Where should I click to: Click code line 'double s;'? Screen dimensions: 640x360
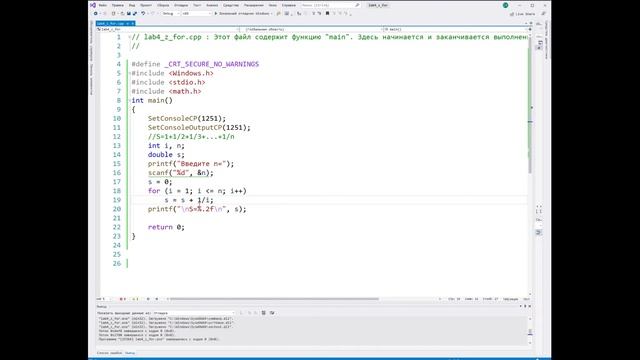166,155
